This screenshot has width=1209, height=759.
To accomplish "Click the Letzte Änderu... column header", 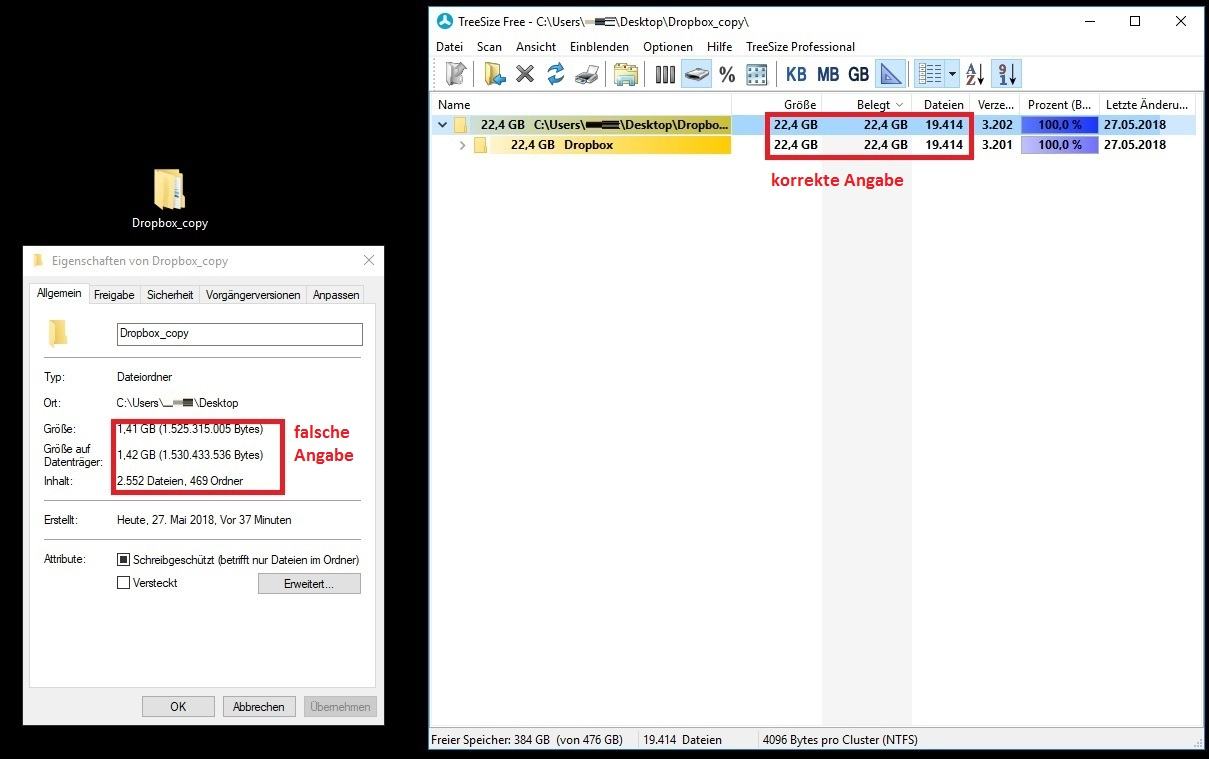I will pos(1148,104).
